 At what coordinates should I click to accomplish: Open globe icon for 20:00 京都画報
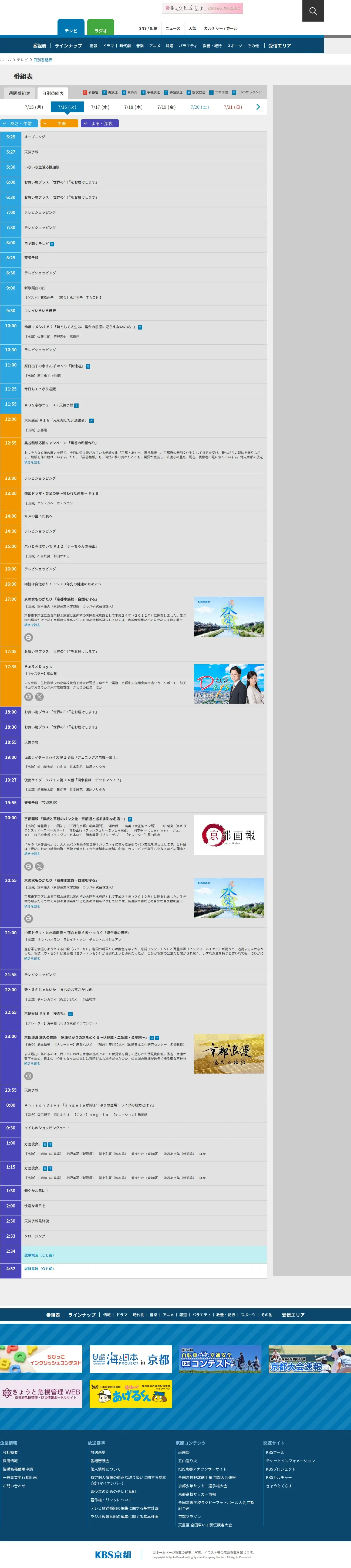(29, 866)
